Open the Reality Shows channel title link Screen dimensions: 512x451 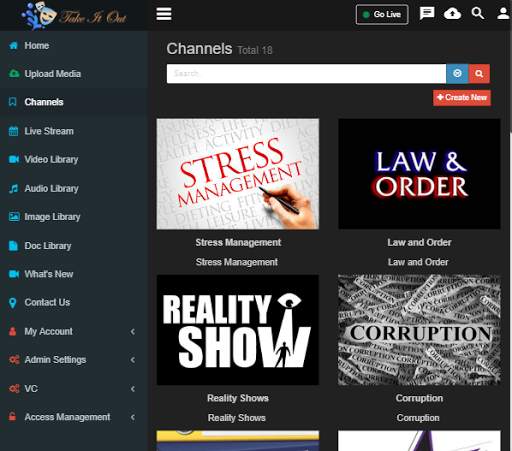238,398
